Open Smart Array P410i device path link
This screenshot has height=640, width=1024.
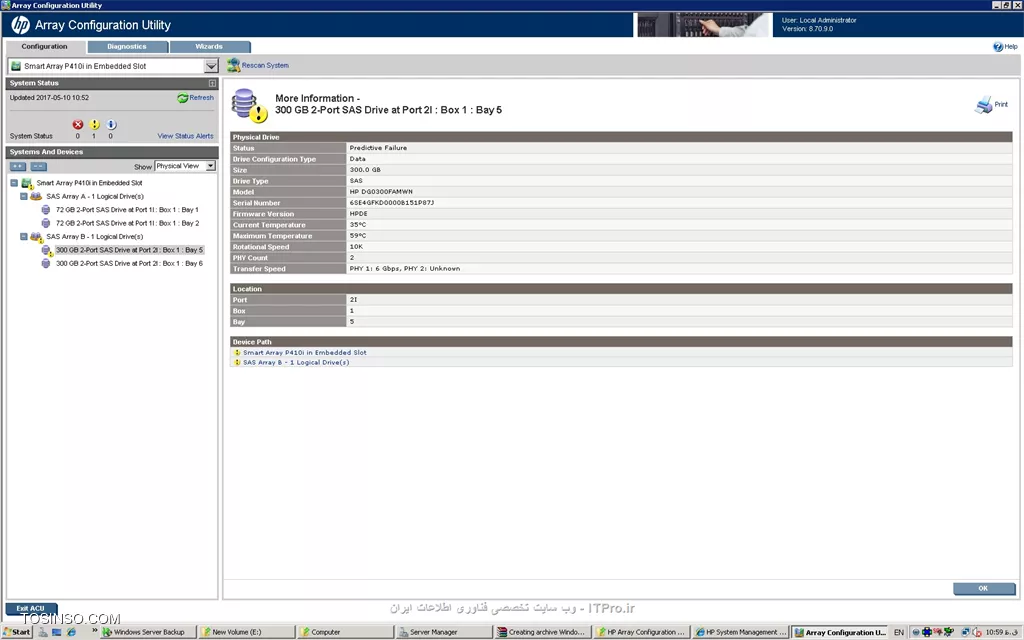point(305,353)
